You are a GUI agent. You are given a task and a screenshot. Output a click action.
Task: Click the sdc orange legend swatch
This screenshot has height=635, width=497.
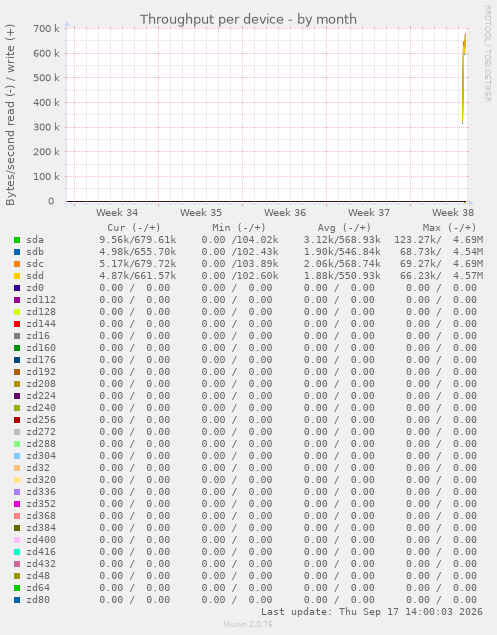(x=17, y=264)
